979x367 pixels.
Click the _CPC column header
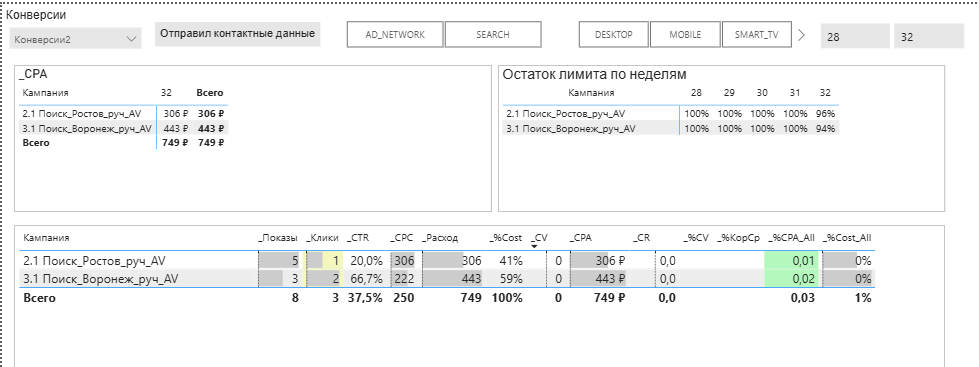pos(402,238)
